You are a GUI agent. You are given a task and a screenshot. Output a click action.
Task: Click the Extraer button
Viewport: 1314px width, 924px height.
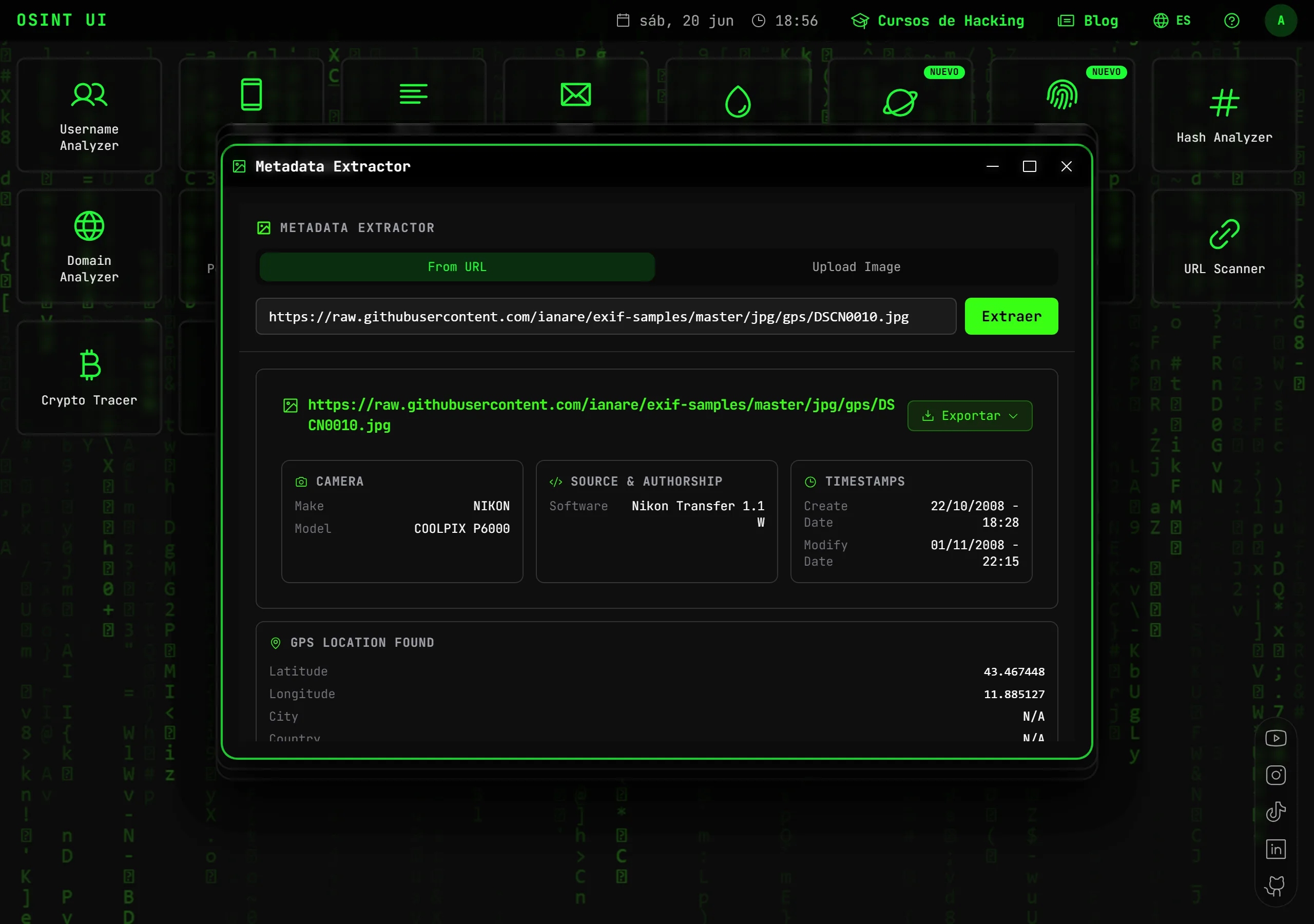(1011, 316)
